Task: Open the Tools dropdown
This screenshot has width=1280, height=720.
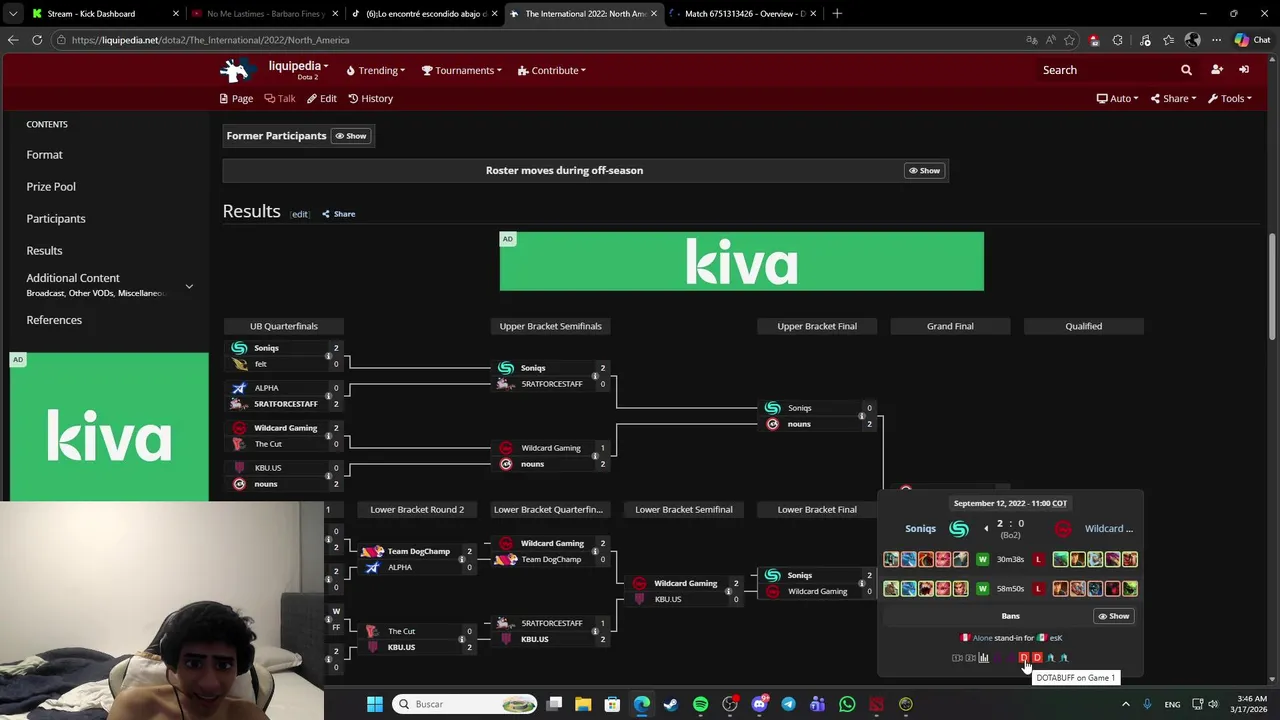Action: point(1230,98)
